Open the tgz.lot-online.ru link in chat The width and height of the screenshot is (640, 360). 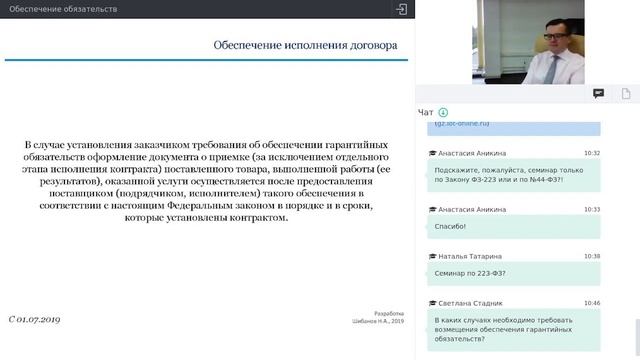pyautogui.click(x=462, y=123)
